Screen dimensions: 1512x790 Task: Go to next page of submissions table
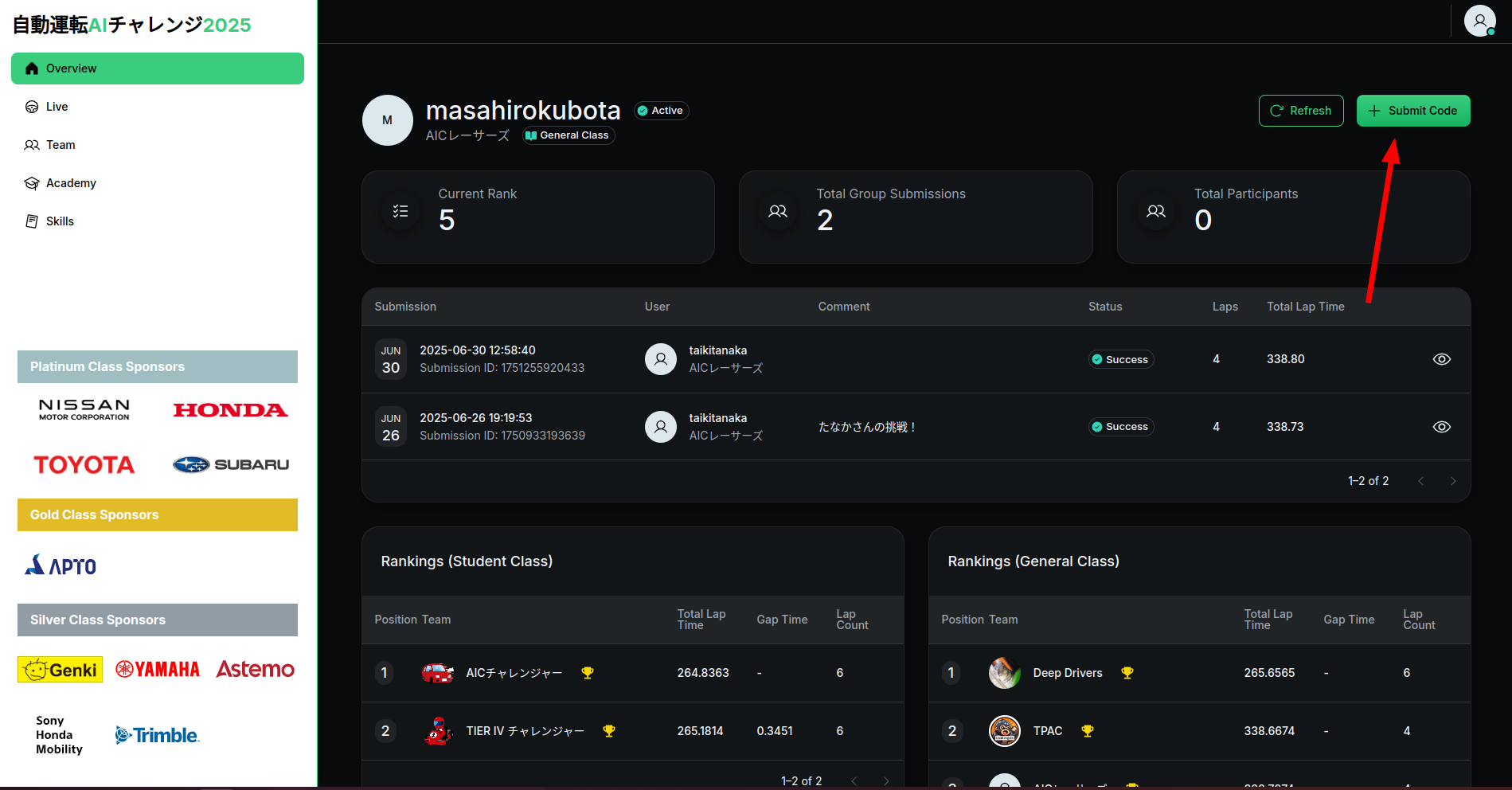[1453, 481]
